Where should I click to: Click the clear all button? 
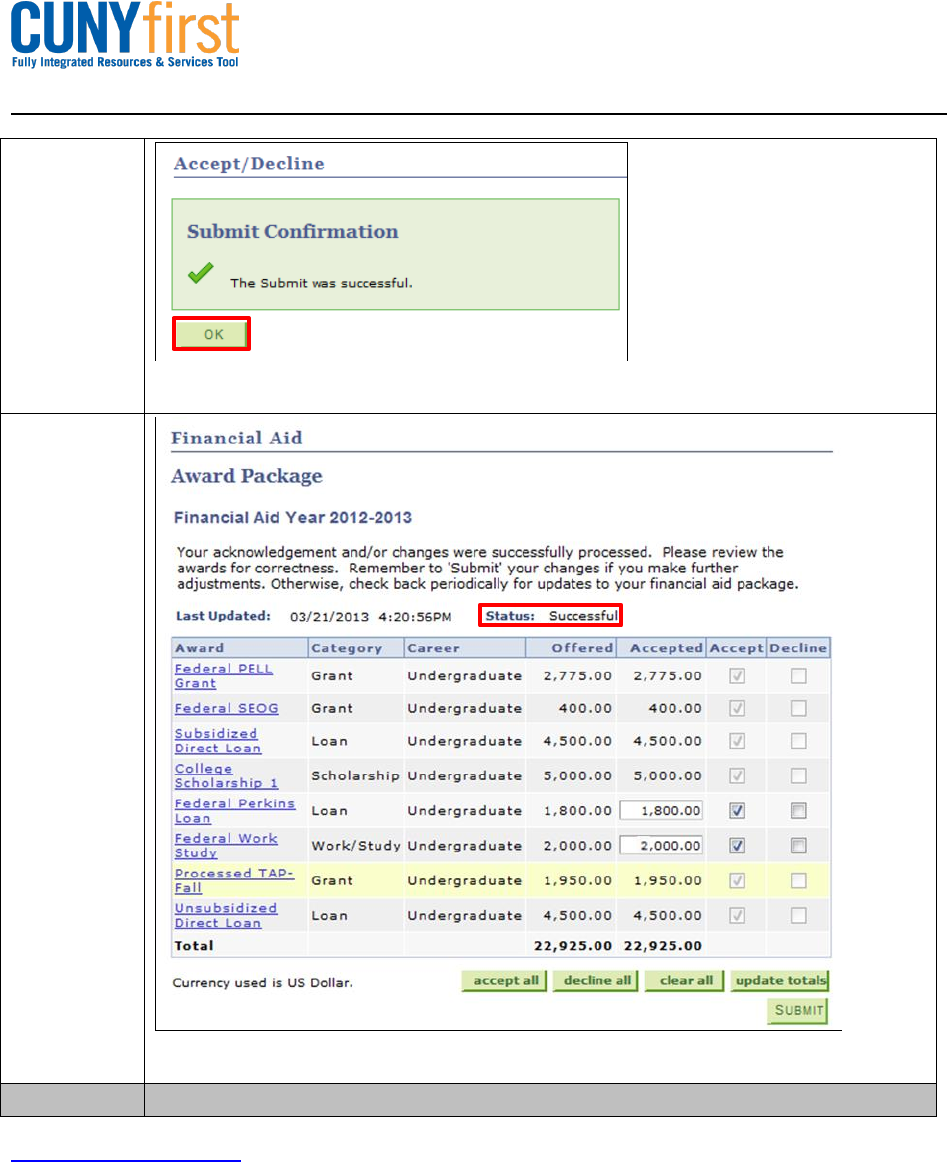pyautogui.click(x=685, y=980)
